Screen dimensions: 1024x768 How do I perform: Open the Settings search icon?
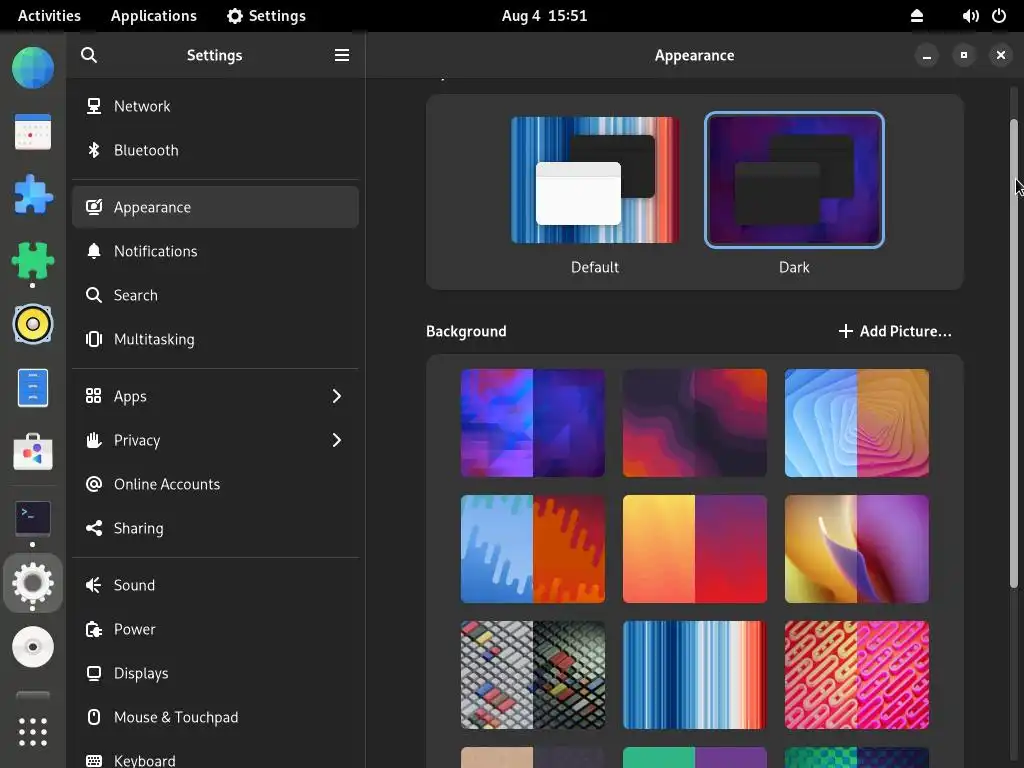point(89,56)
